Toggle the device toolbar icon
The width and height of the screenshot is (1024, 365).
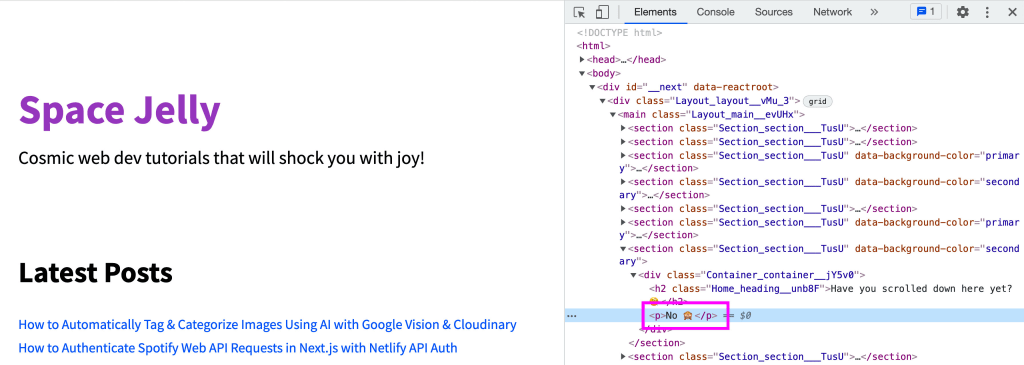(601, 12)
